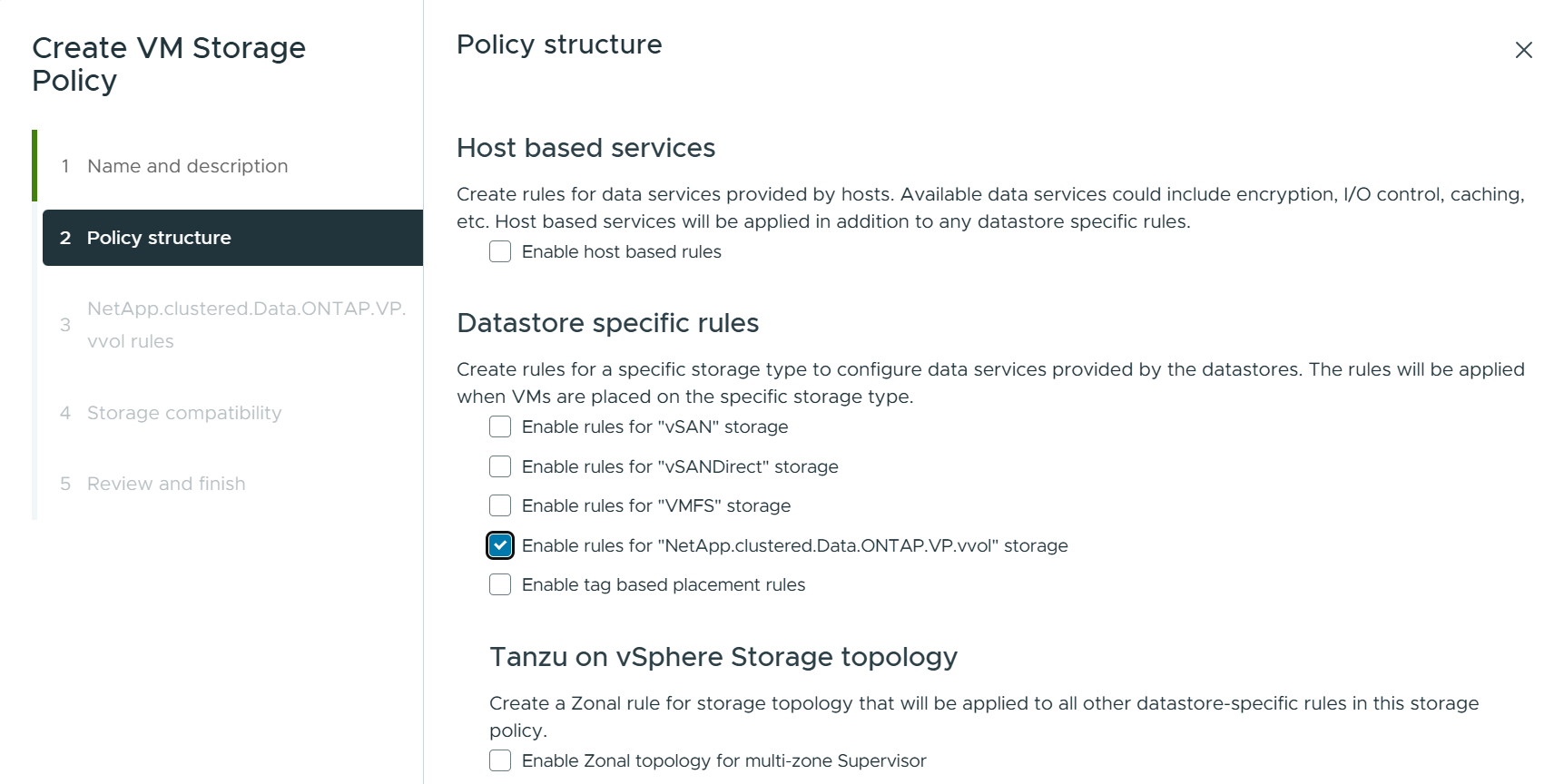Click the Datastore specific rules heading

(x=607, y=323)
